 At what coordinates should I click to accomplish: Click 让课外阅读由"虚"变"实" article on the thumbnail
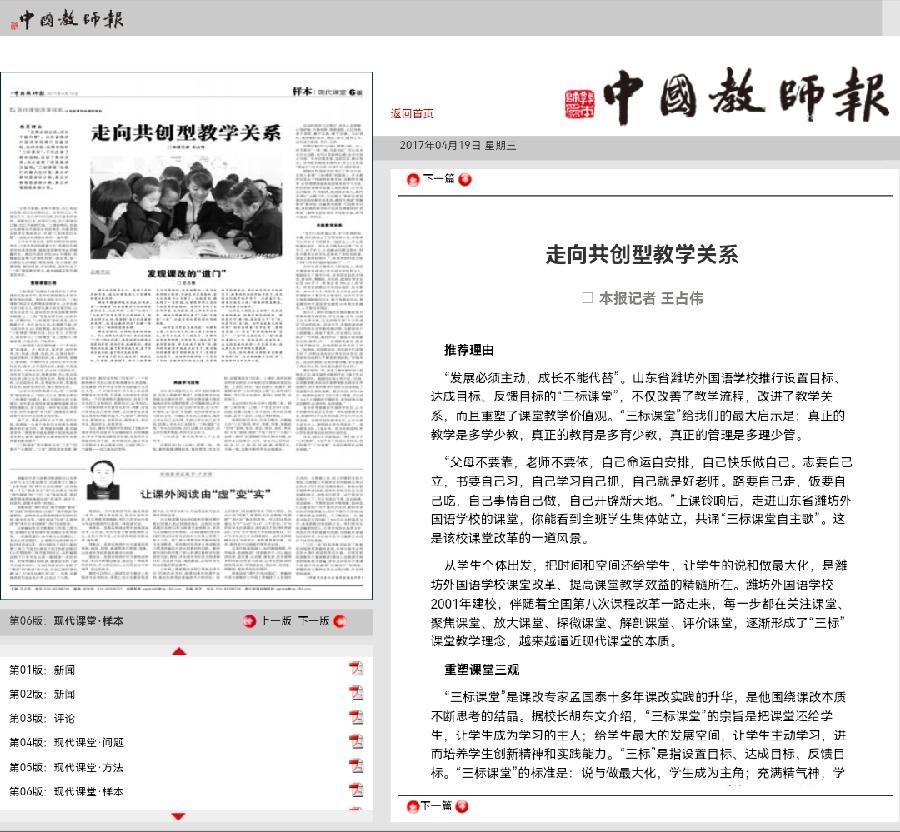pyautogui.click(x=205, y=494)
